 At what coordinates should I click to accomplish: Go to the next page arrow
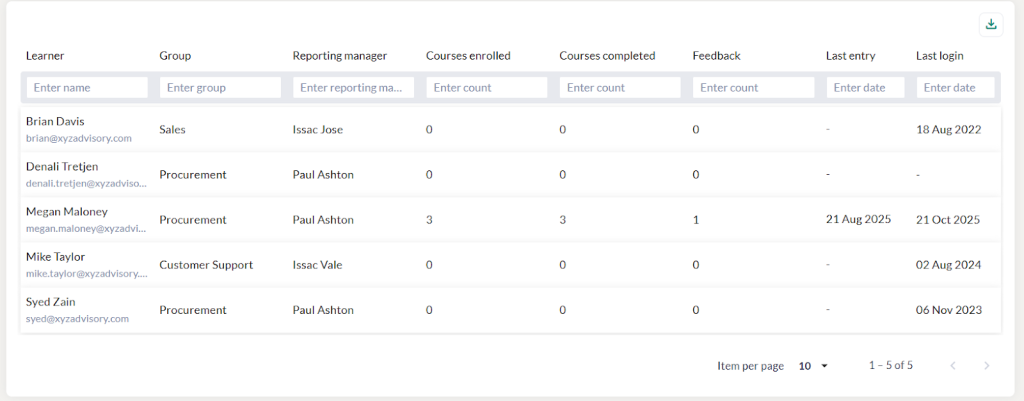click(x=987, y=366)
